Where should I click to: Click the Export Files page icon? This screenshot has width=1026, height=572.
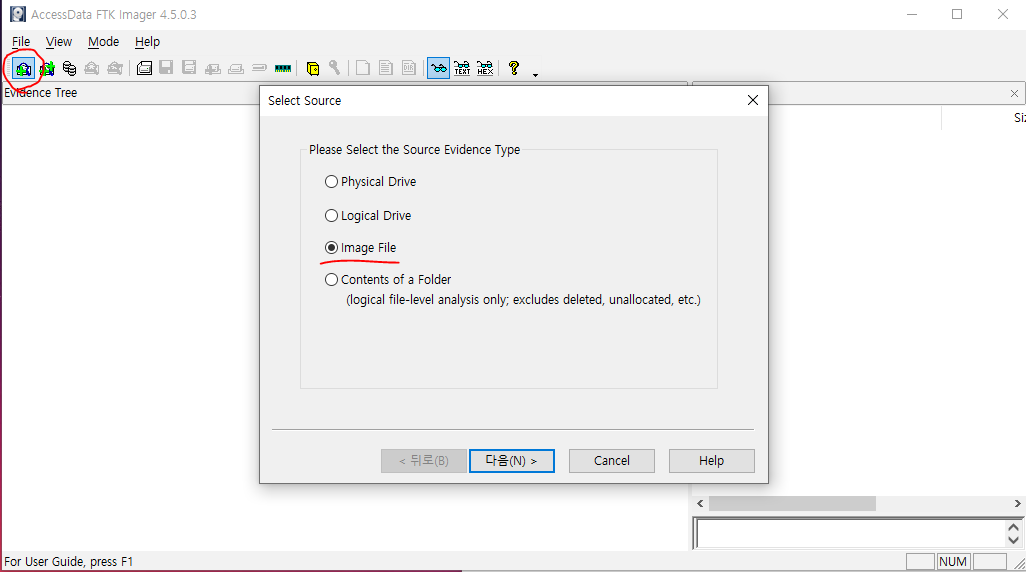363,67
